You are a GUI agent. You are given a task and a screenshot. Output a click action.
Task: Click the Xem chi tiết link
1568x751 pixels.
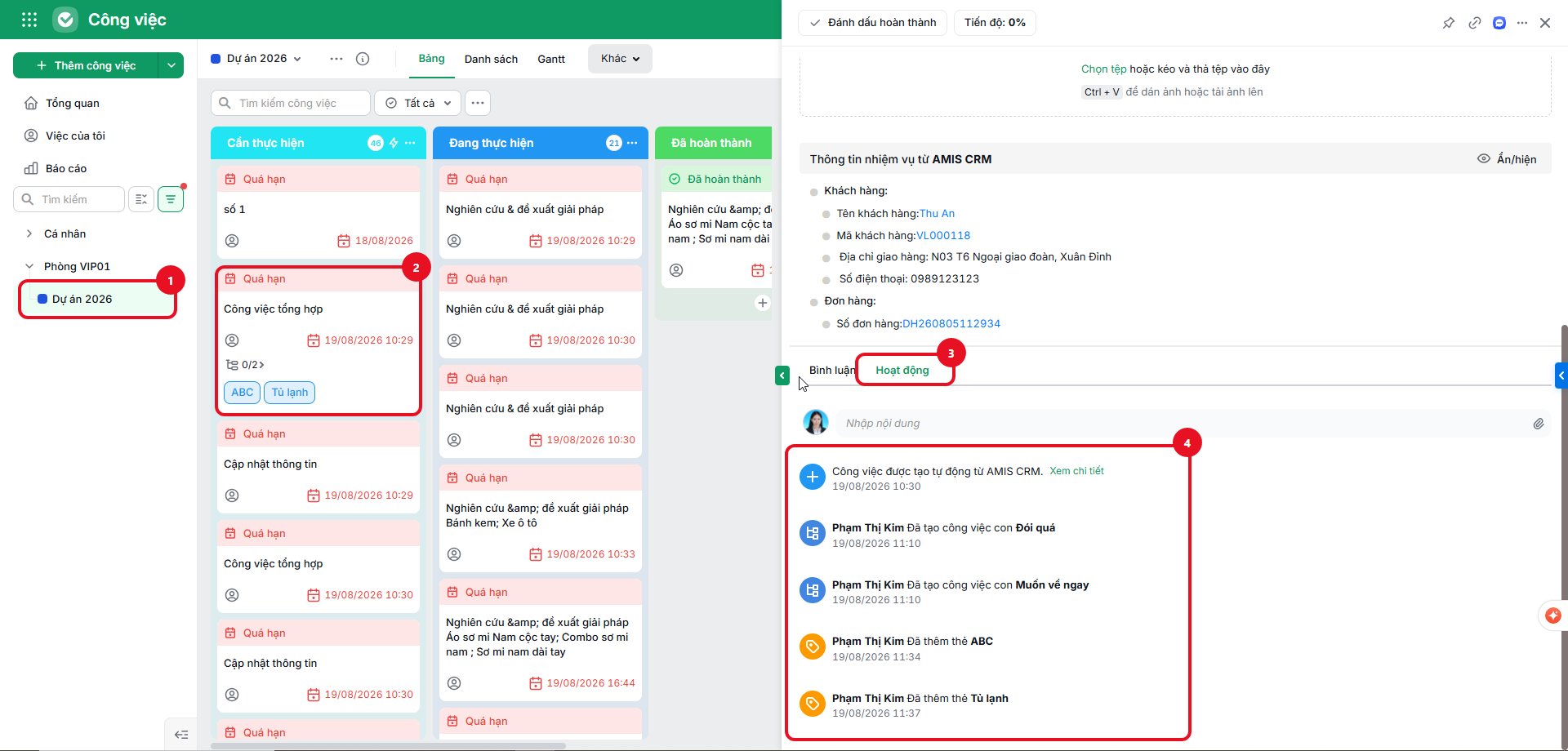[x=1076, y=471]
